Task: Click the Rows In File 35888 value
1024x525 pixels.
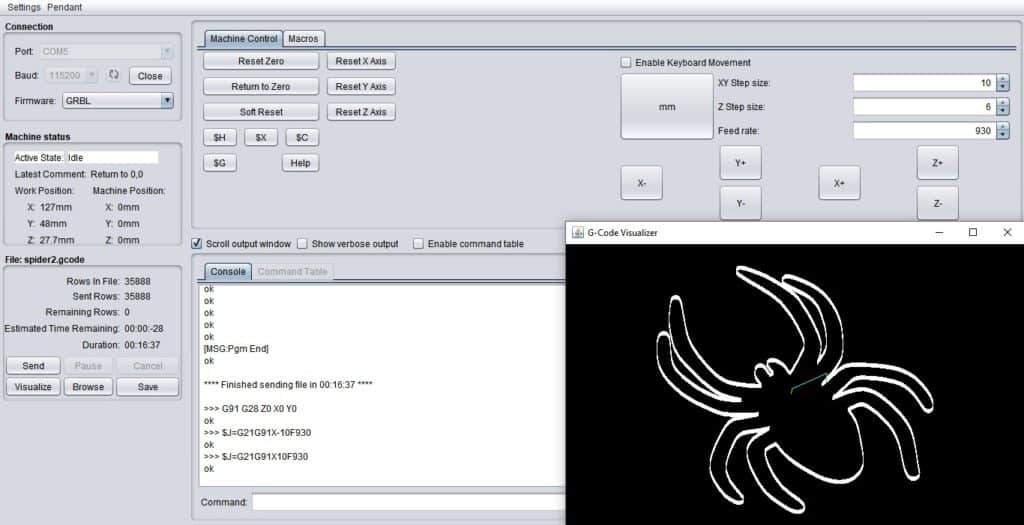Action: pyautogui.click(x=137, y=281)
